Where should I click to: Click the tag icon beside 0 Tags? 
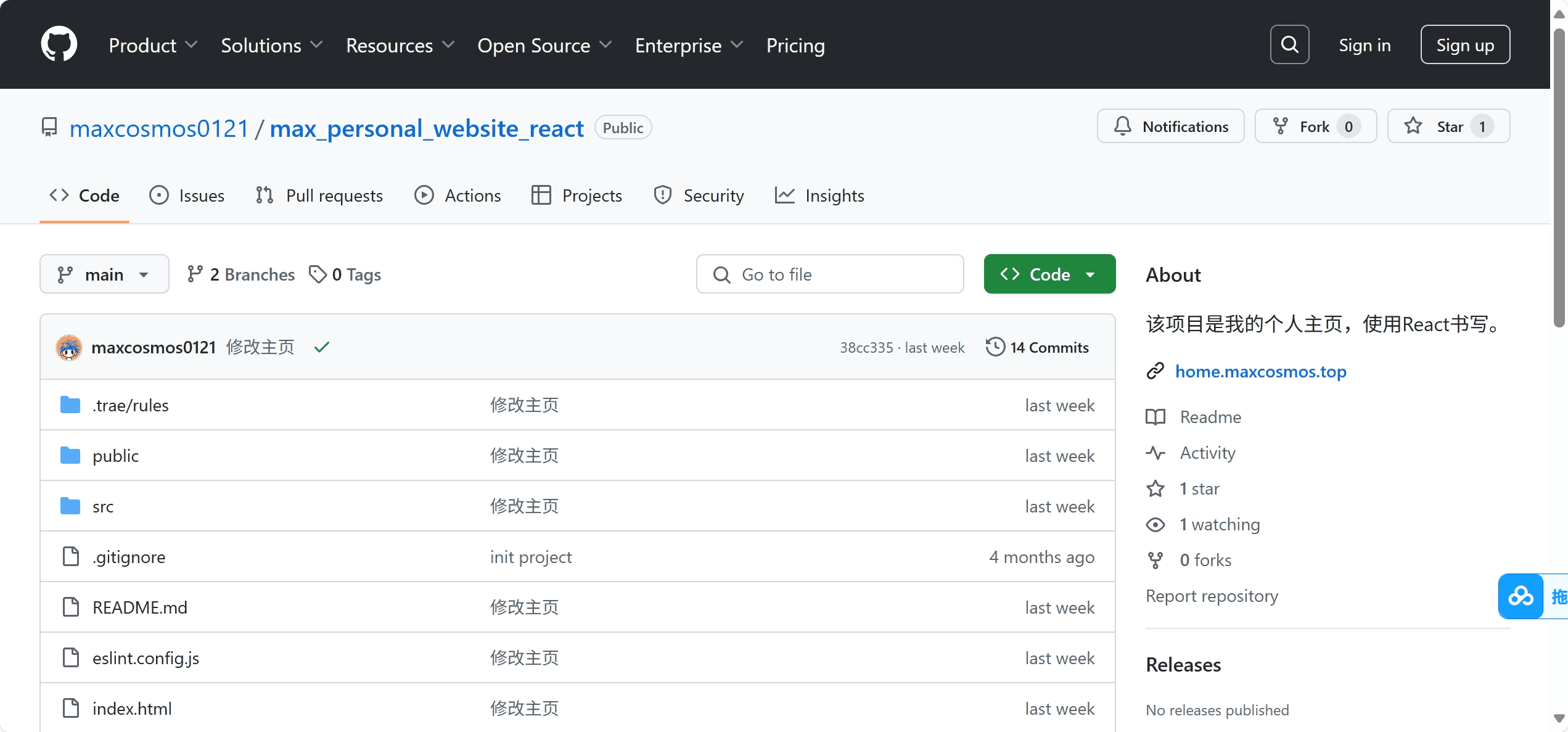(x=318, y=274)
